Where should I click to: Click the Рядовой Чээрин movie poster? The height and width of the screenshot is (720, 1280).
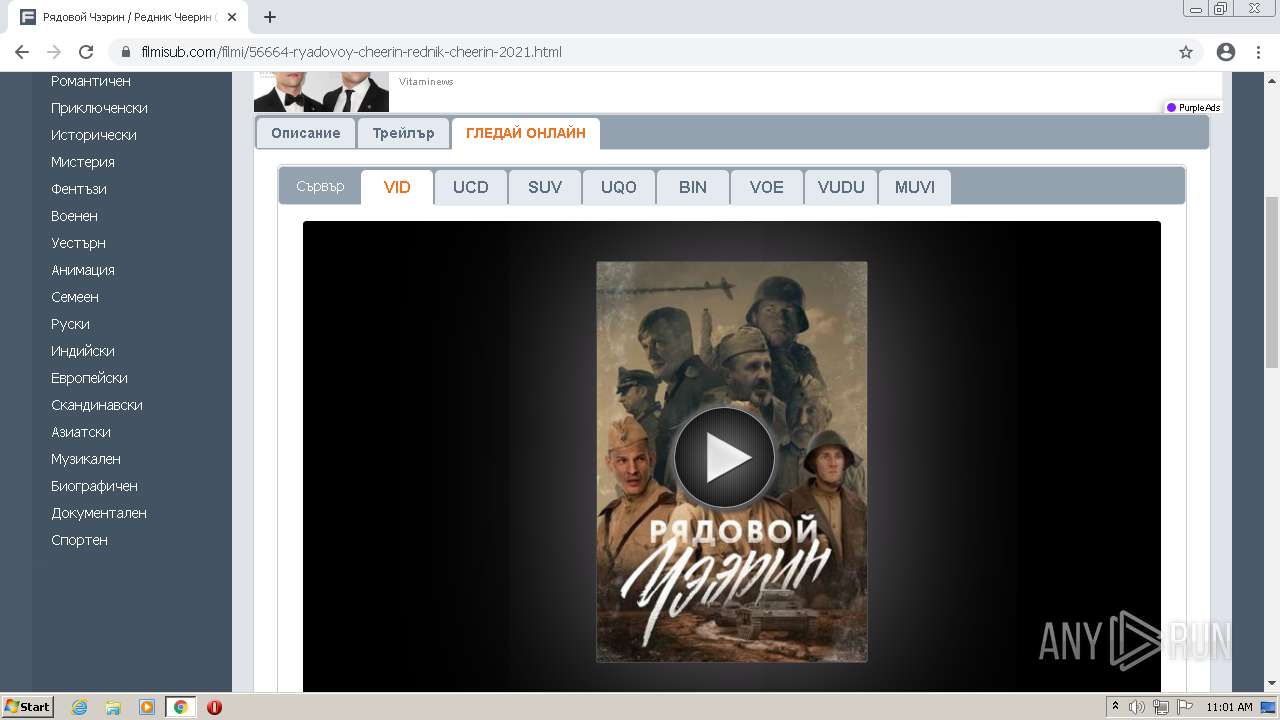point(732,462)
